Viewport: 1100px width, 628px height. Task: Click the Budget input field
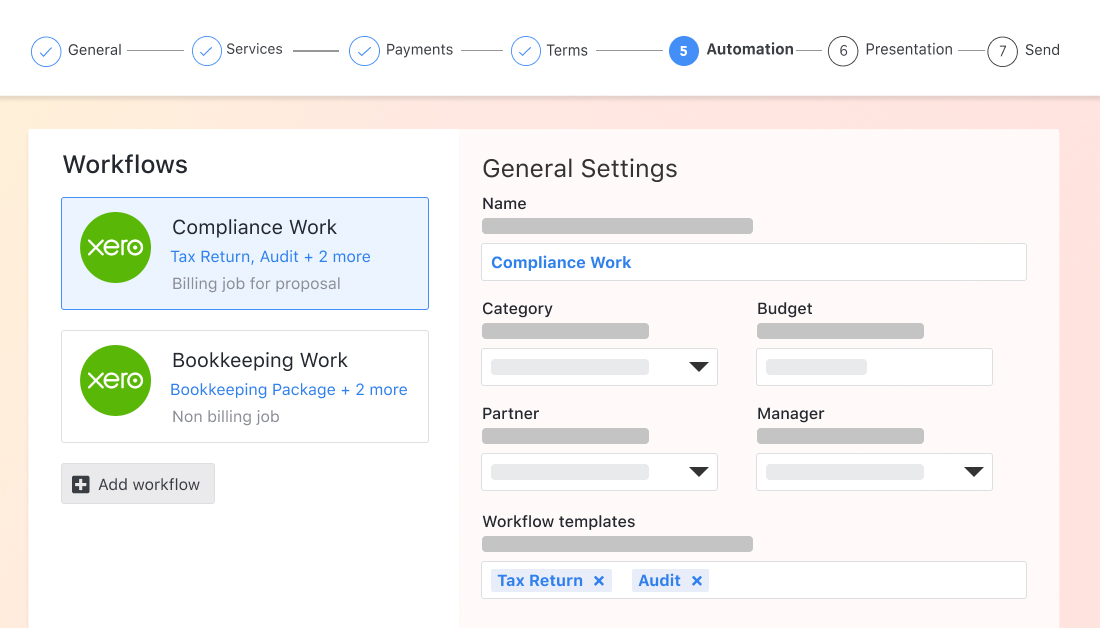pyautogui.click(x=874, y=367)
